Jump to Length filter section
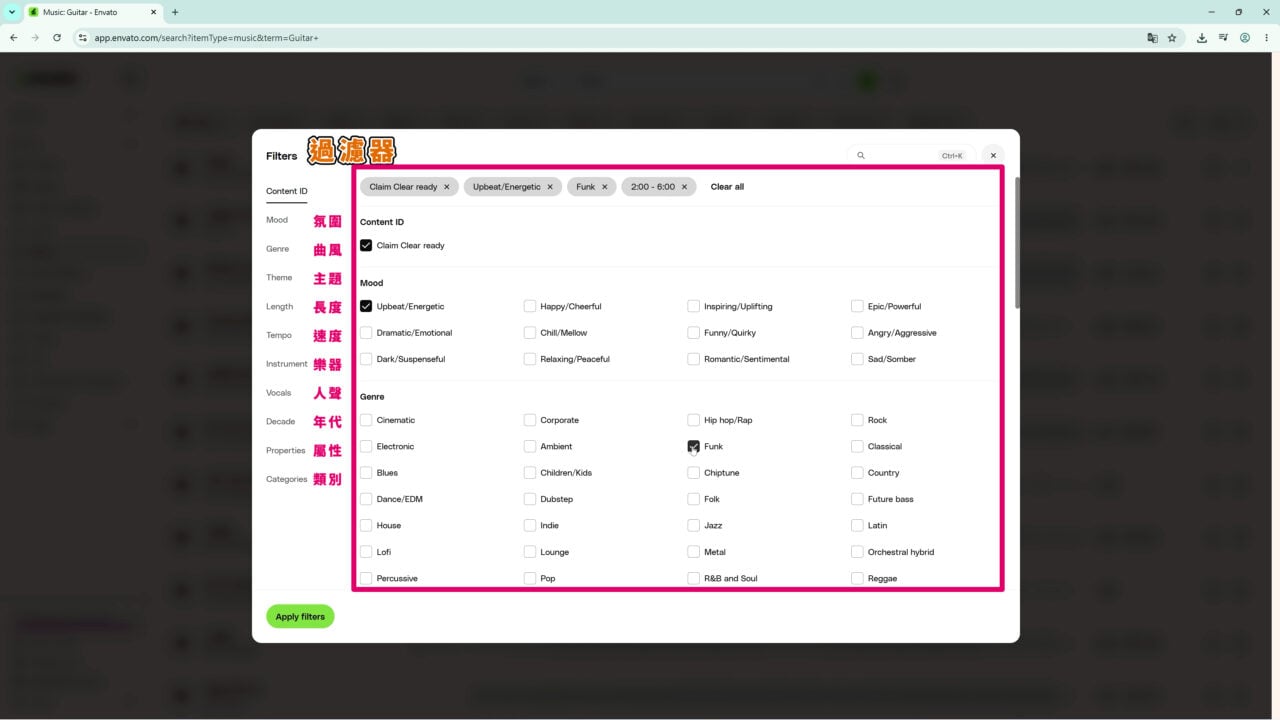The height and width of the screenshot is (720, 1280). (x=280, y=307)
